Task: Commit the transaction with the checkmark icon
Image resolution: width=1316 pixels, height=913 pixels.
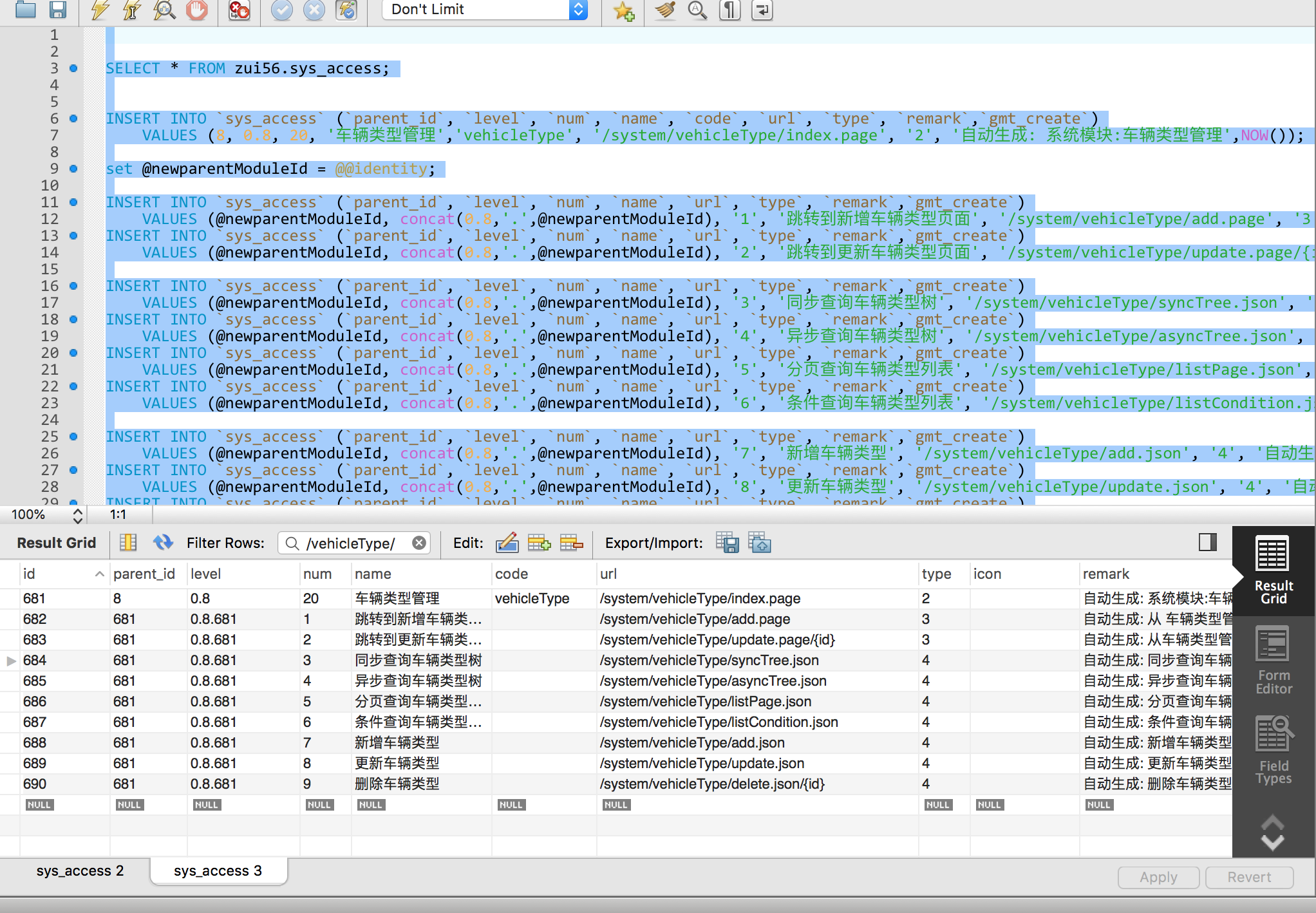Action: pos(281,10)
